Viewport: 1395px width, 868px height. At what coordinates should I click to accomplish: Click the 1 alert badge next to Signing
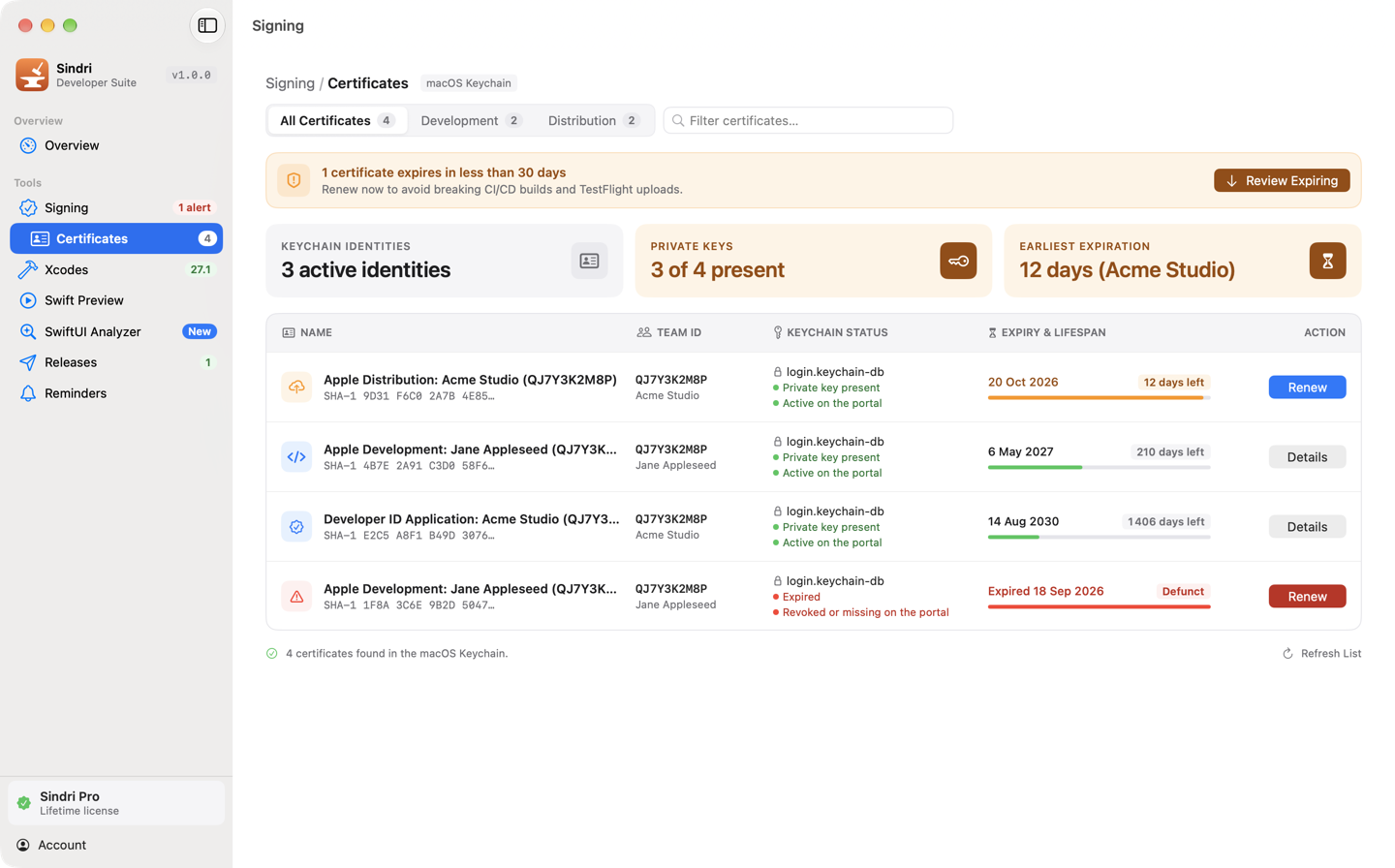point(195,207)
